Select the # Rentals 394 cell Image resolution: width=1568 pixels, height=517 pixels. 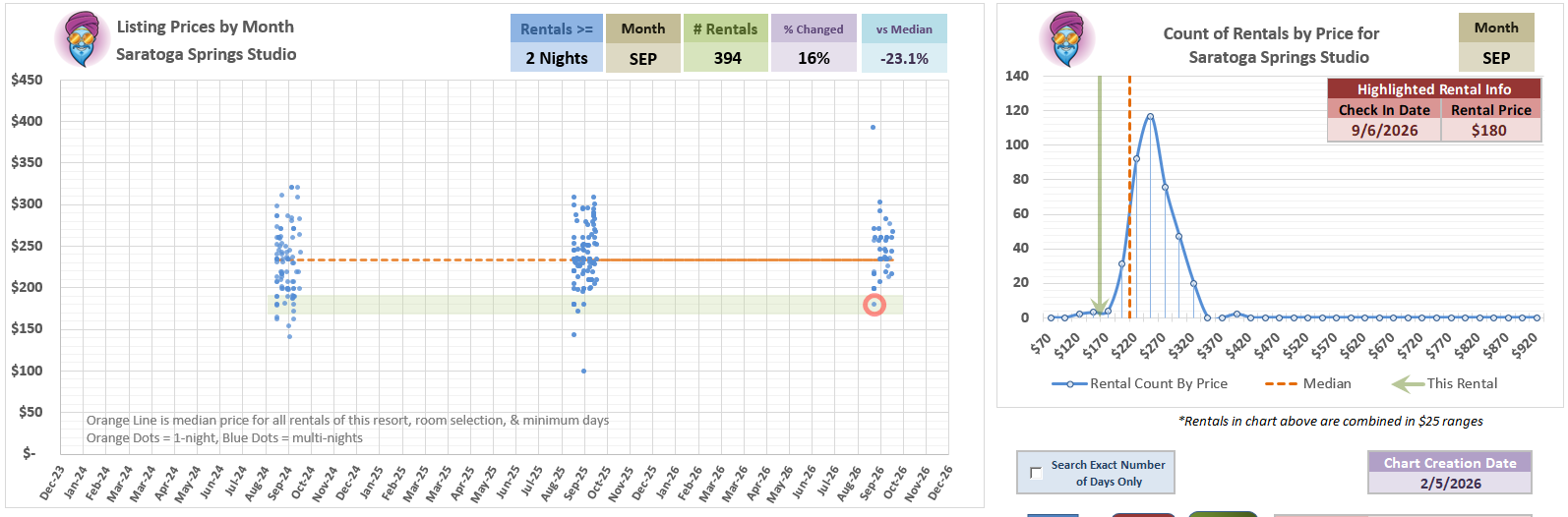click(727, 58)
